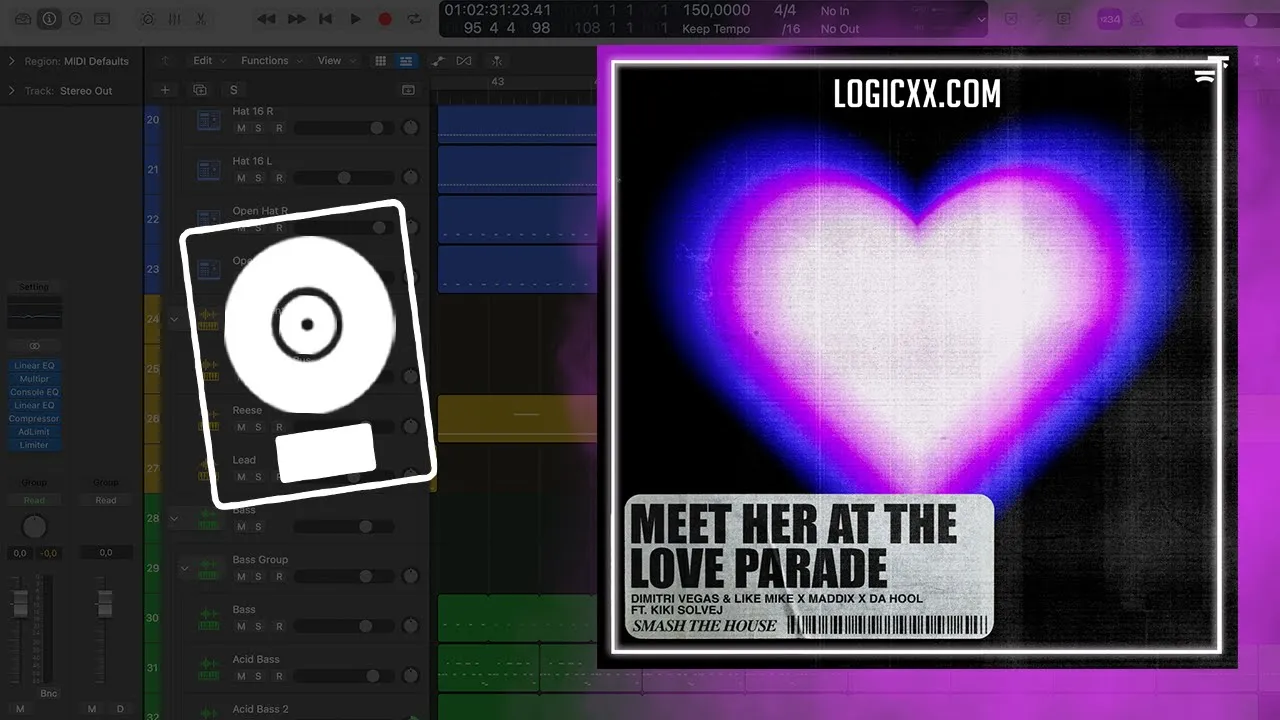Open LCD display mode dropdown arrow
Image resolution: width=1280 pixels, height=720 pixels.
point(981,19)
